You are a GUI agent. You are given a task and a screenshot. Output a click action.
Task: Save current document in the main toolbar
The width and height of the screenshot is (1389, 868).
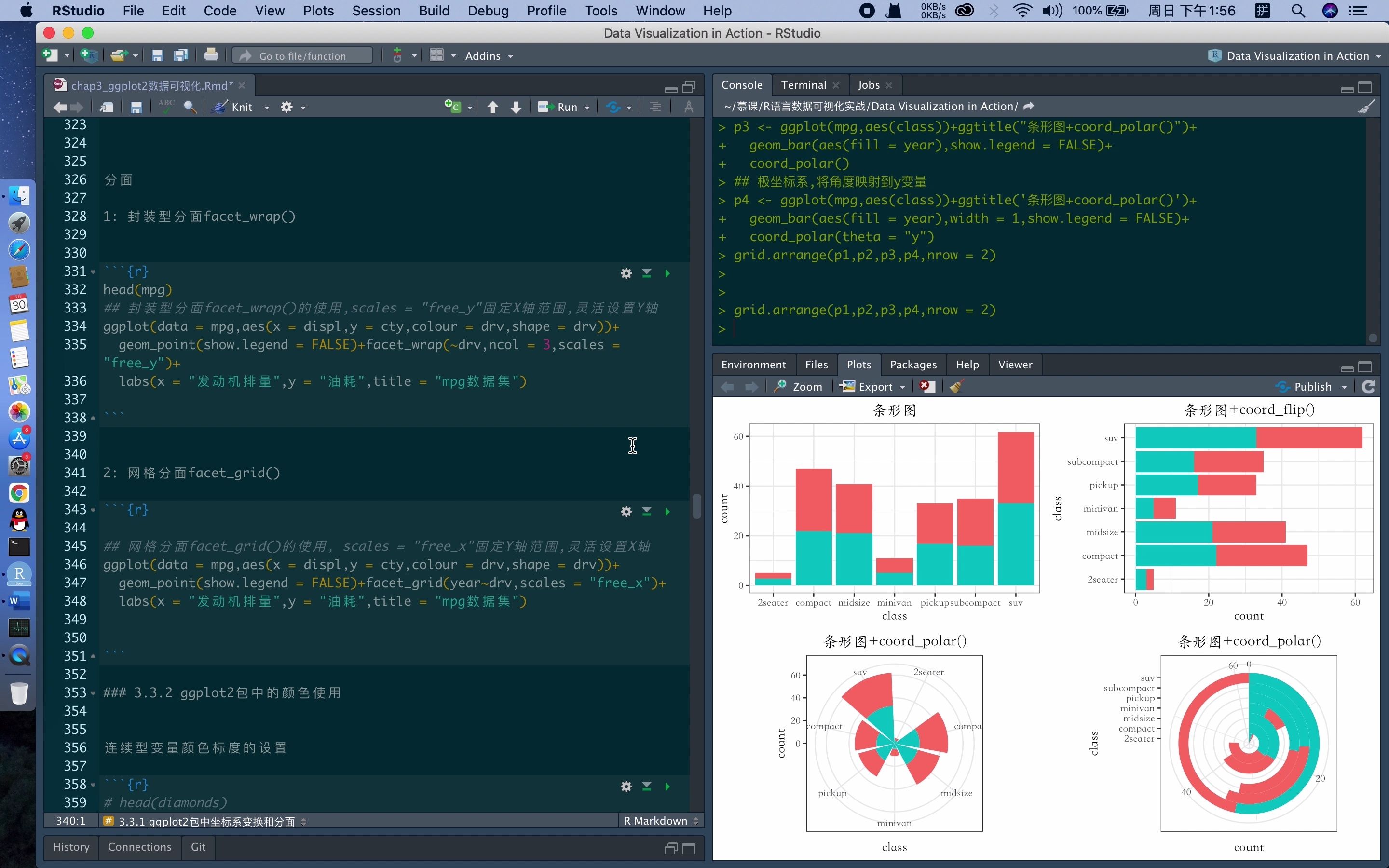click(x=157, y=55)
